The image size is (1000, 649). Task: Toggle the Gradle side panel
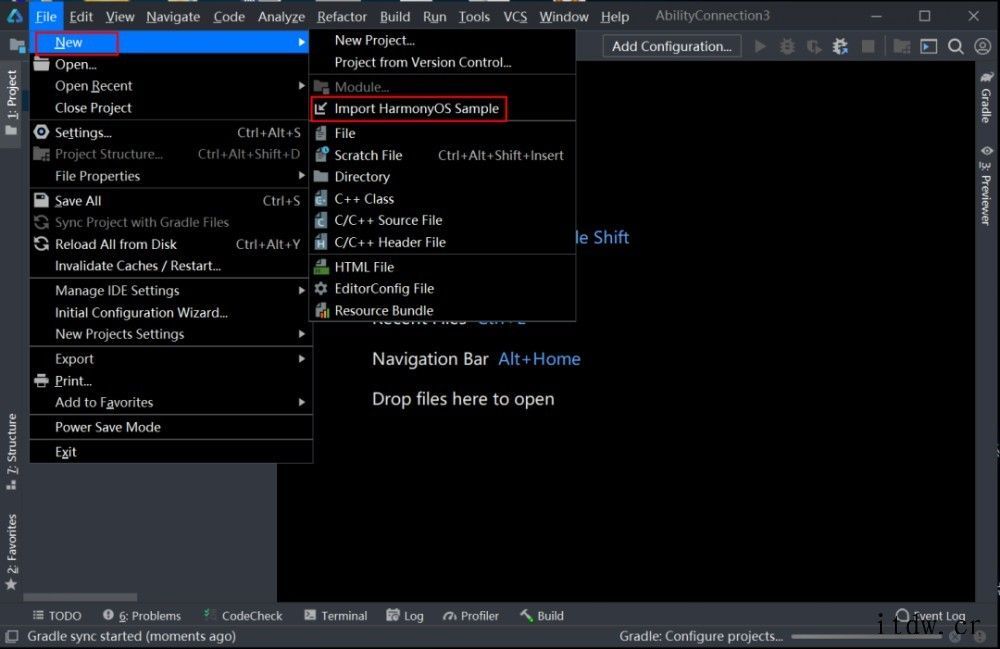click(986, 98)
